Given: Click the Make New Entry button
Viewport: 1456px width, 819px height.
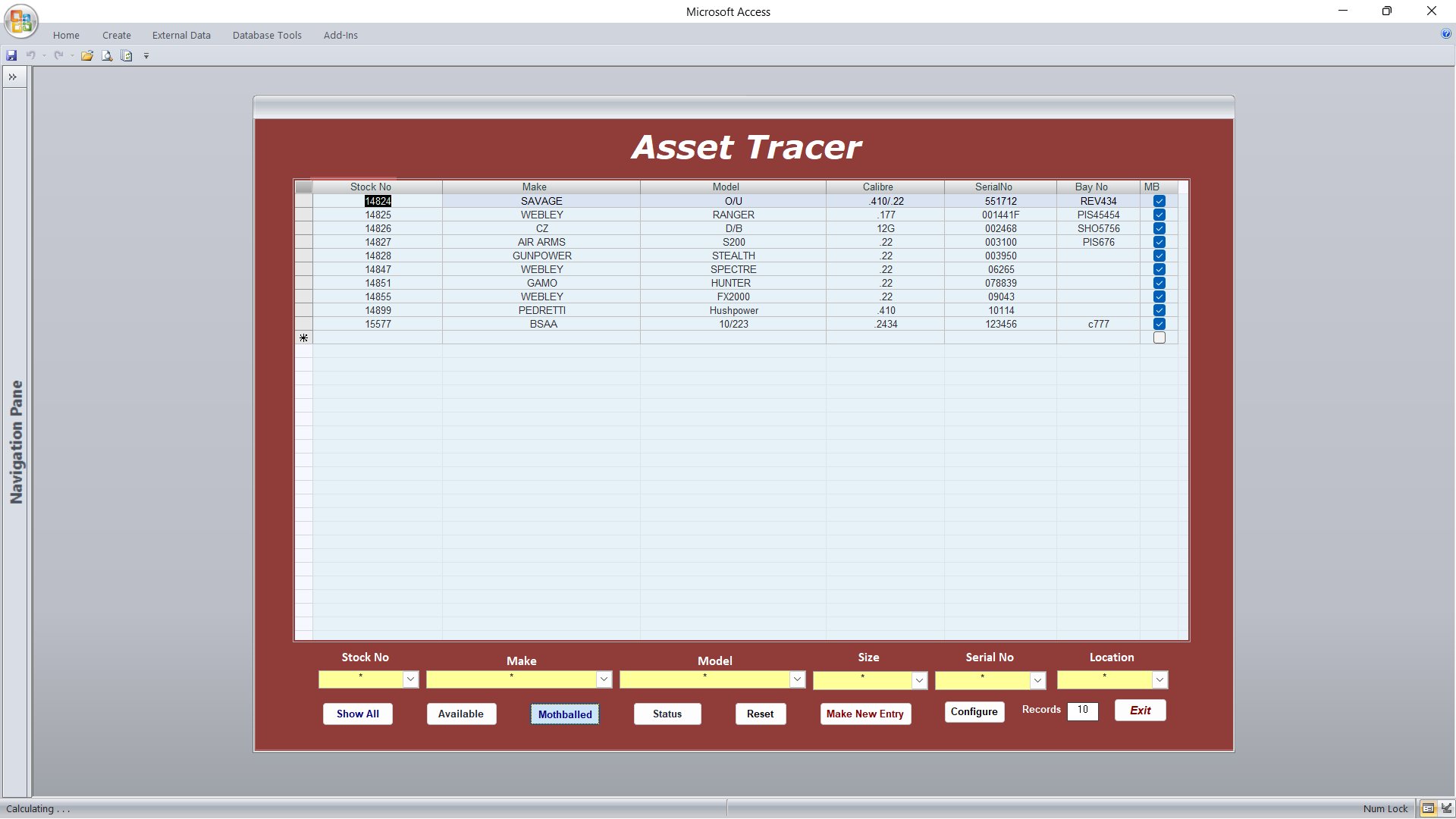Looking at the screenshot, I should tap(864, 714).
